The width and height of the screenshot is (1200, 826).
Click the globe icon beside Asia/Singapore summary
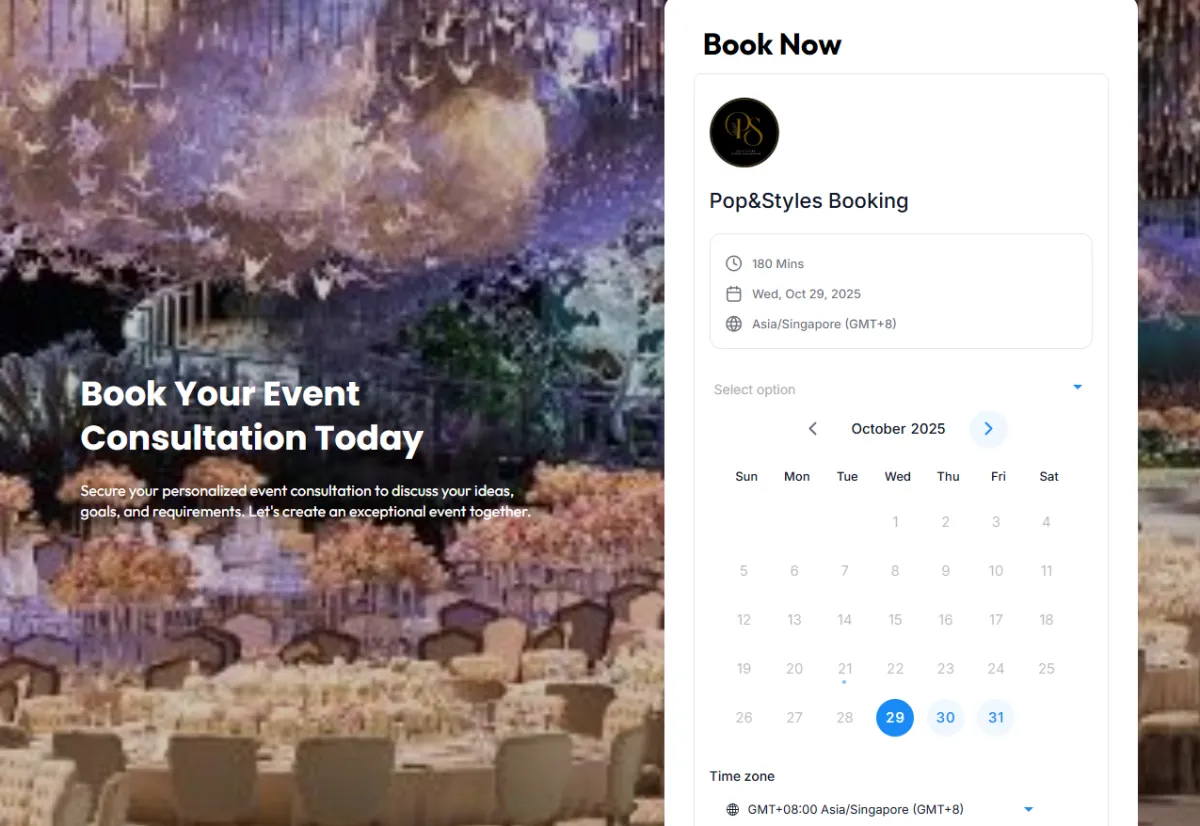(x=734, y=324)
